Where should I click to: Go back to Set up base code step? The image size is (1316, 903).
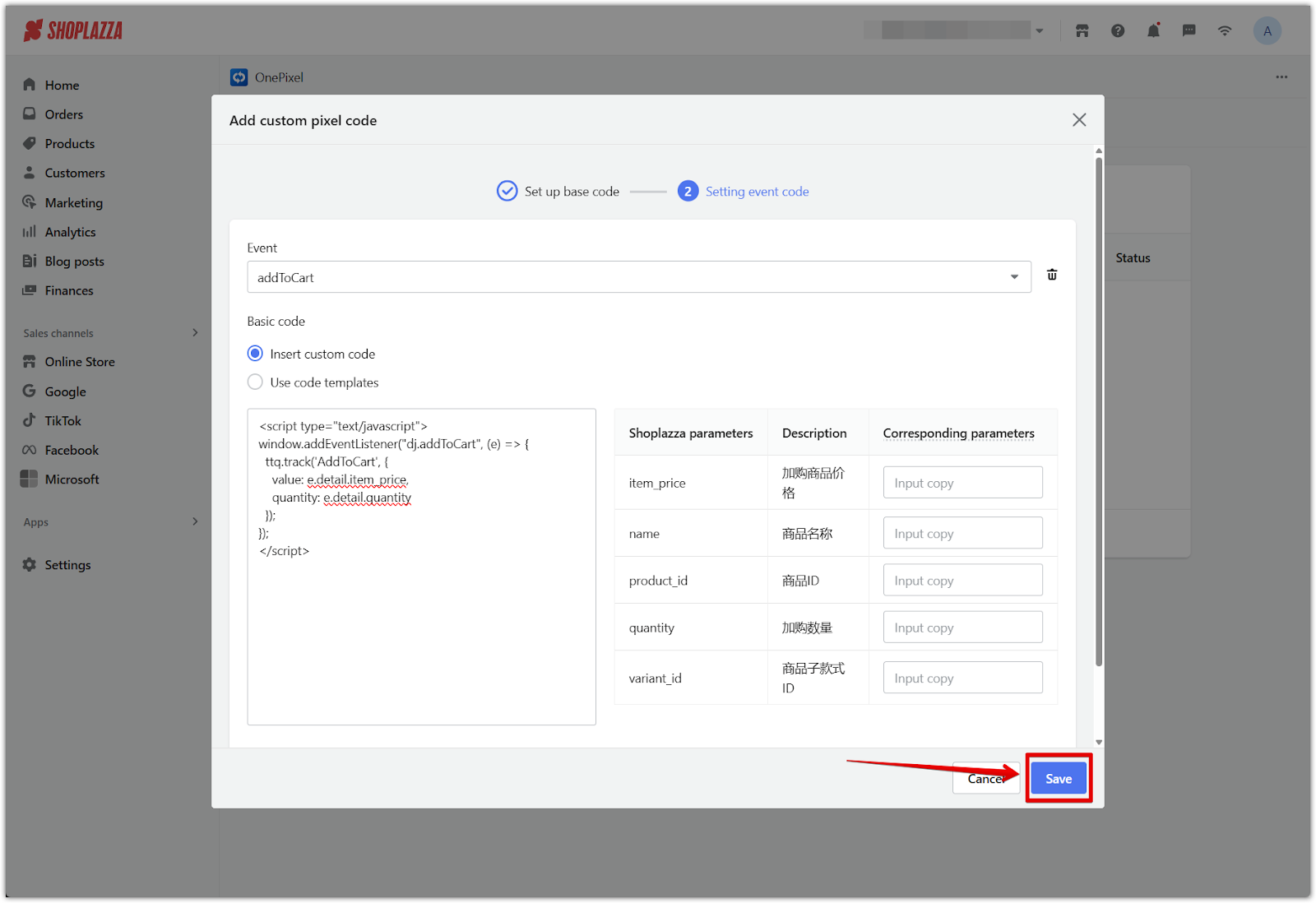tap(558, 192)
